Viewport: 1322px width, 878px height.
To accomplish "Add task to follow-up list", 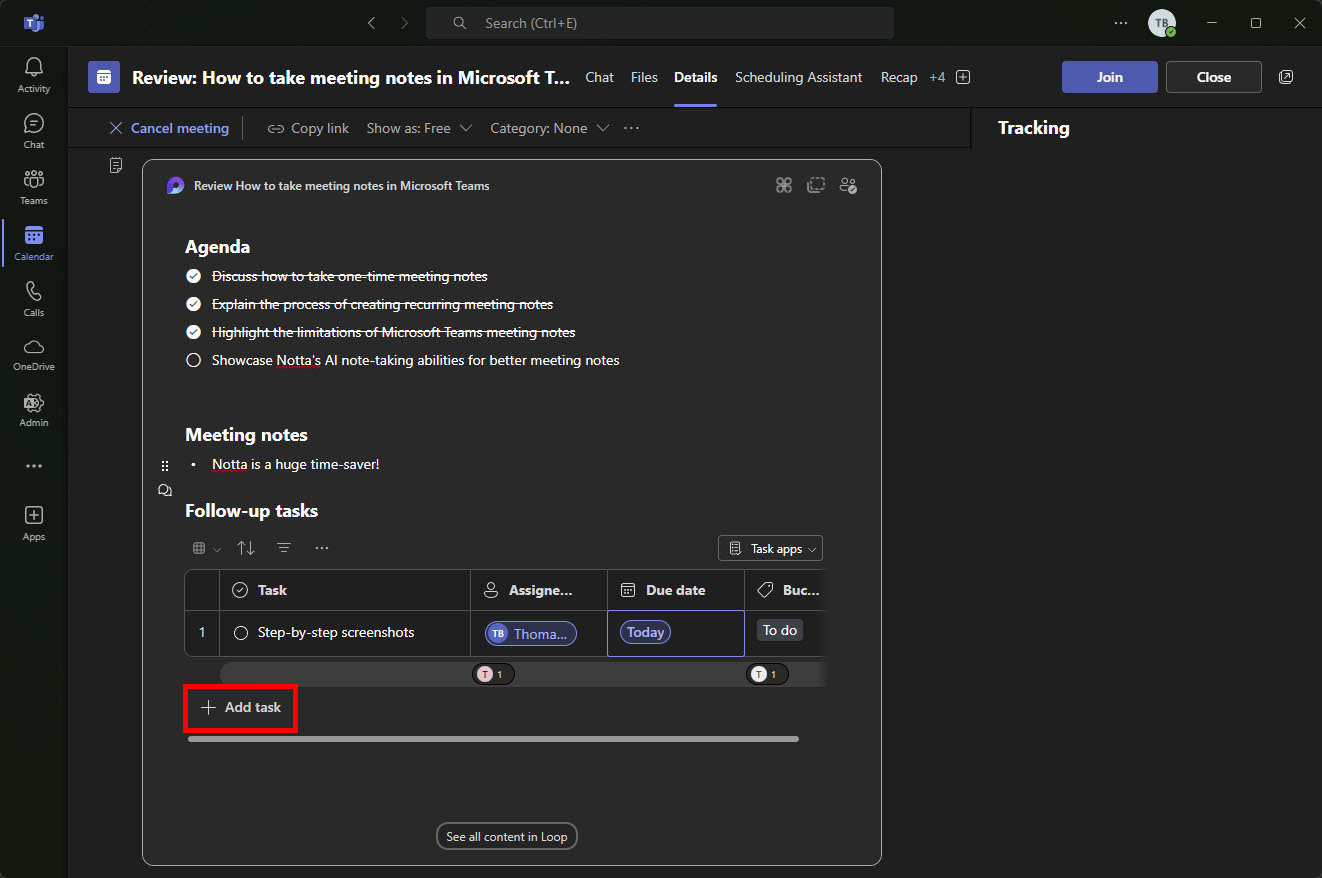I will coord(241,707).
